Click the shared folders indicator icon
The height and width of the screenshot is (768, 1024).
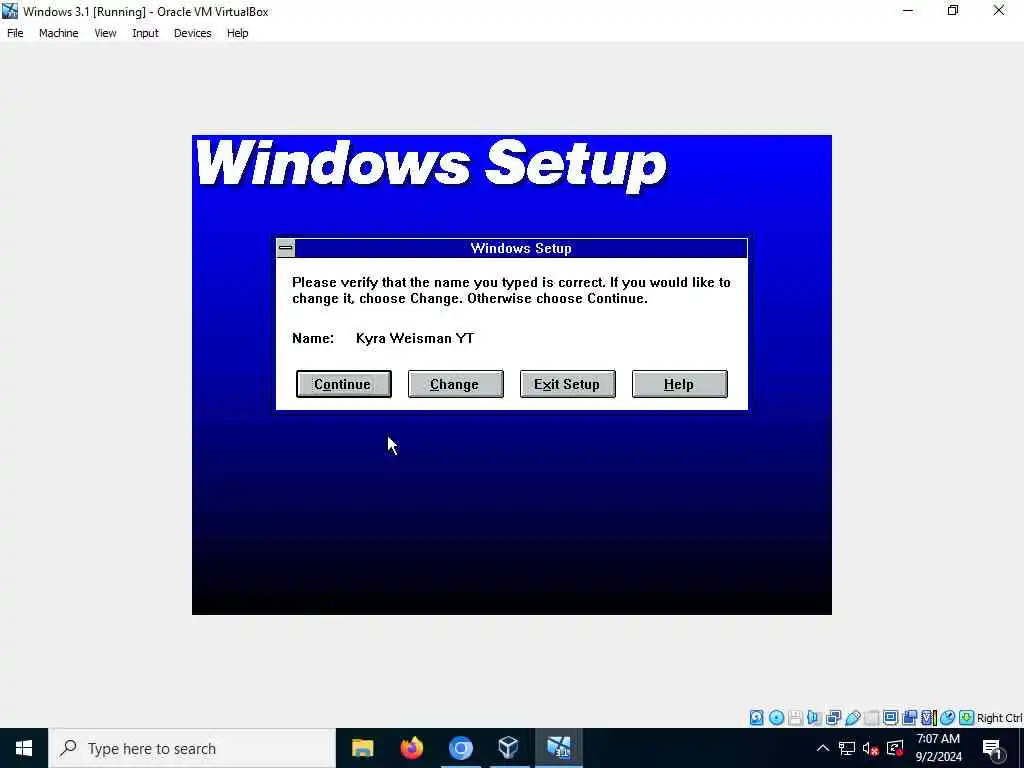pyautogui.click(x=871, y=718)
